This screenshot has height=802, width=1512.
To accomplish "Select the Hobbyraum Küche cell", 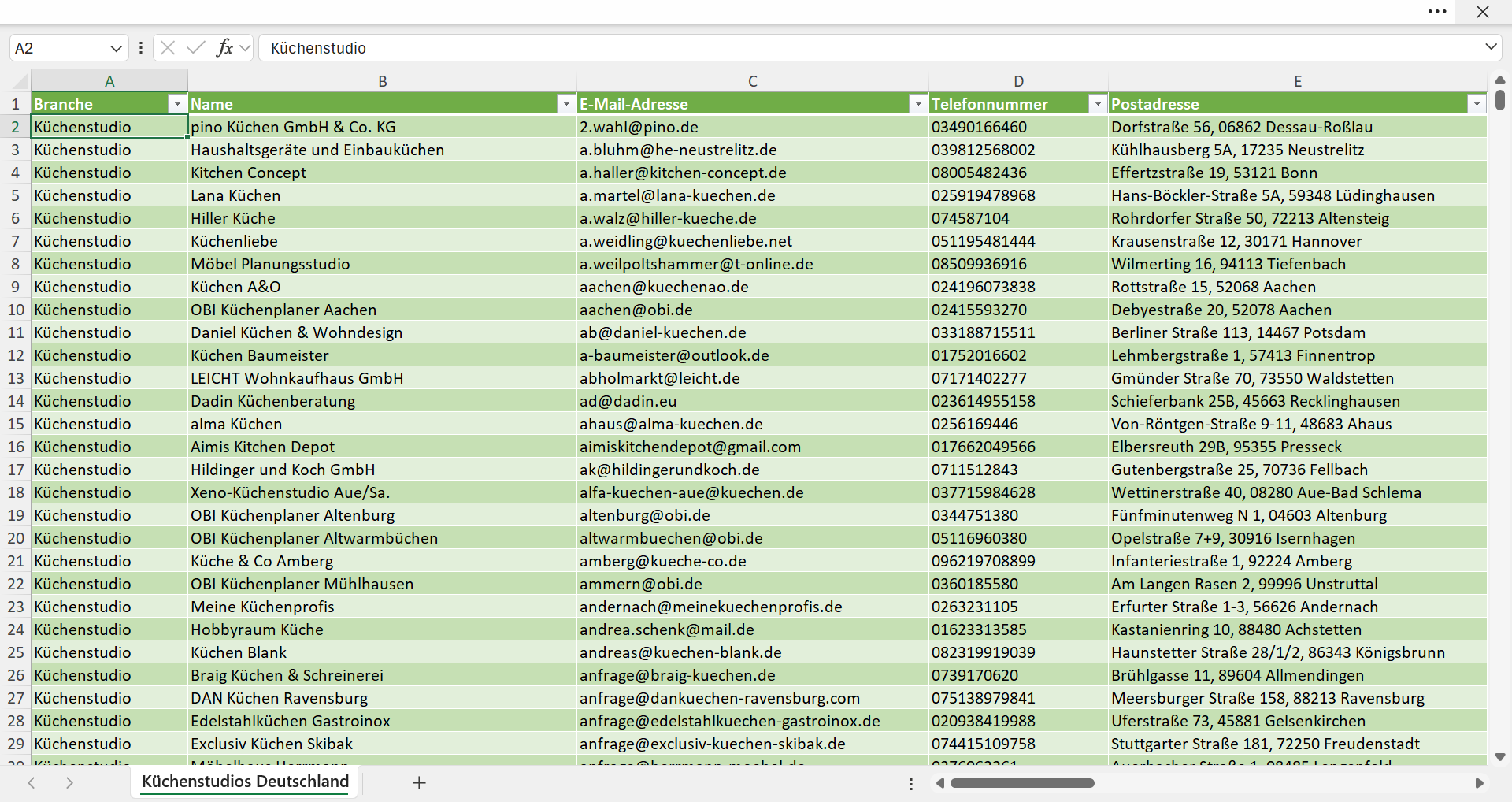I will (x=382, y=629).
